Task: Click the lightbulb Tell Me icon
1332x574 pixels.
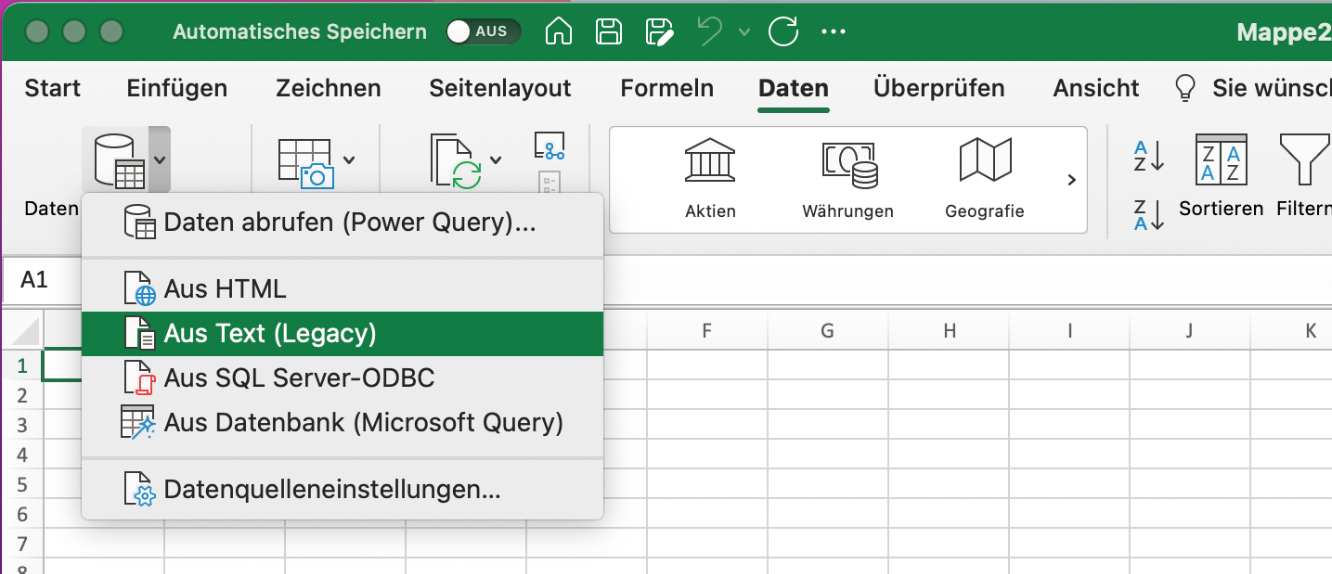Action: [1185, 88]
